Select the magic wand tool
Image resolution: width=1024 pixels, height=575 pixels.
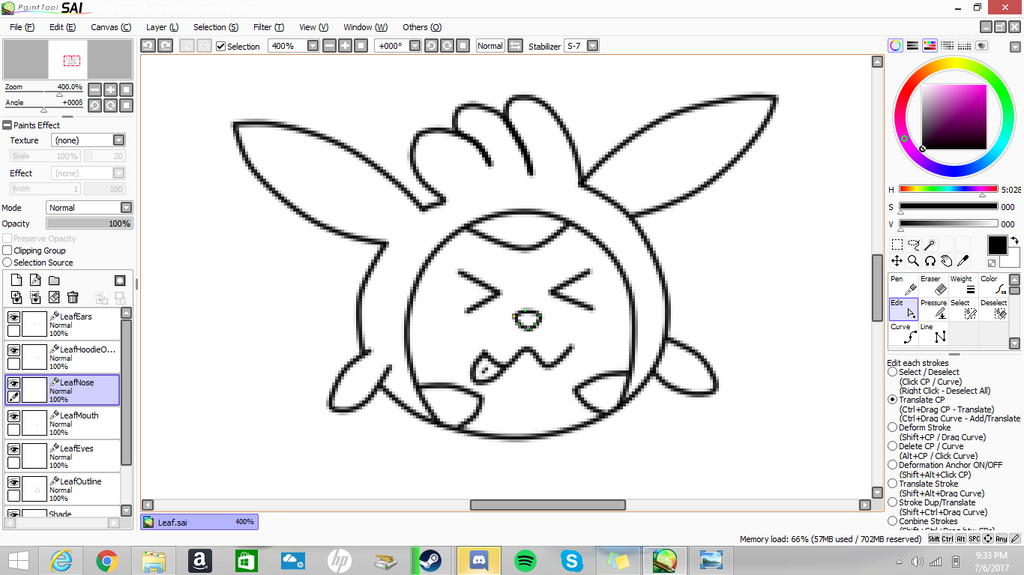point(930,244)
